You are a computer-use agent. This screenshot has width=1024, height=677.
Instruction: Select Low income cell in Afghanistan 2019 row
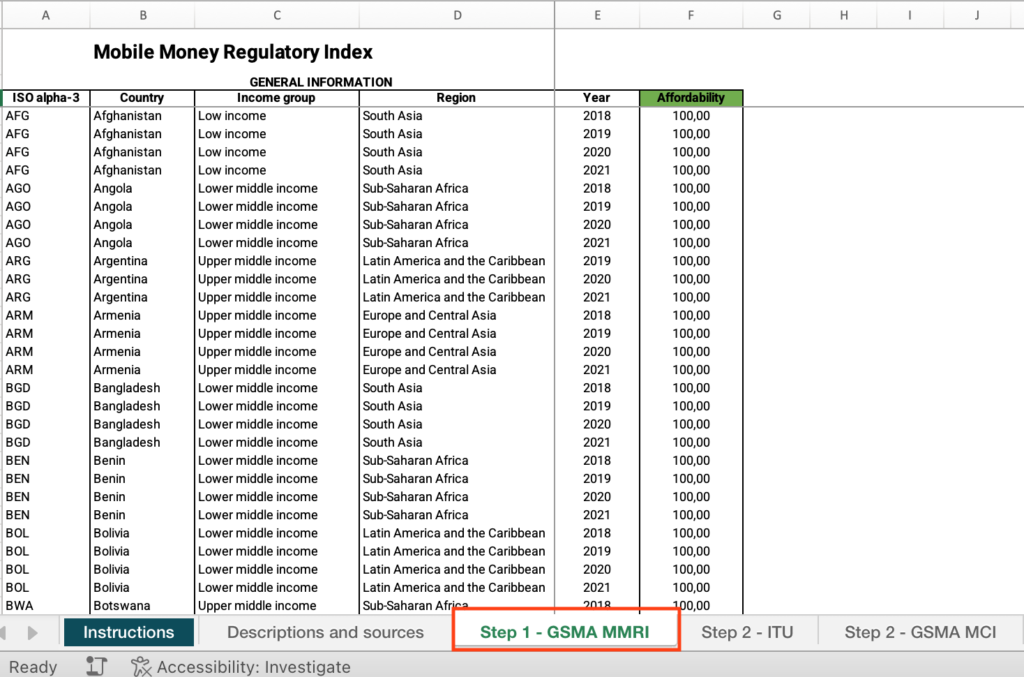(277, 134)
